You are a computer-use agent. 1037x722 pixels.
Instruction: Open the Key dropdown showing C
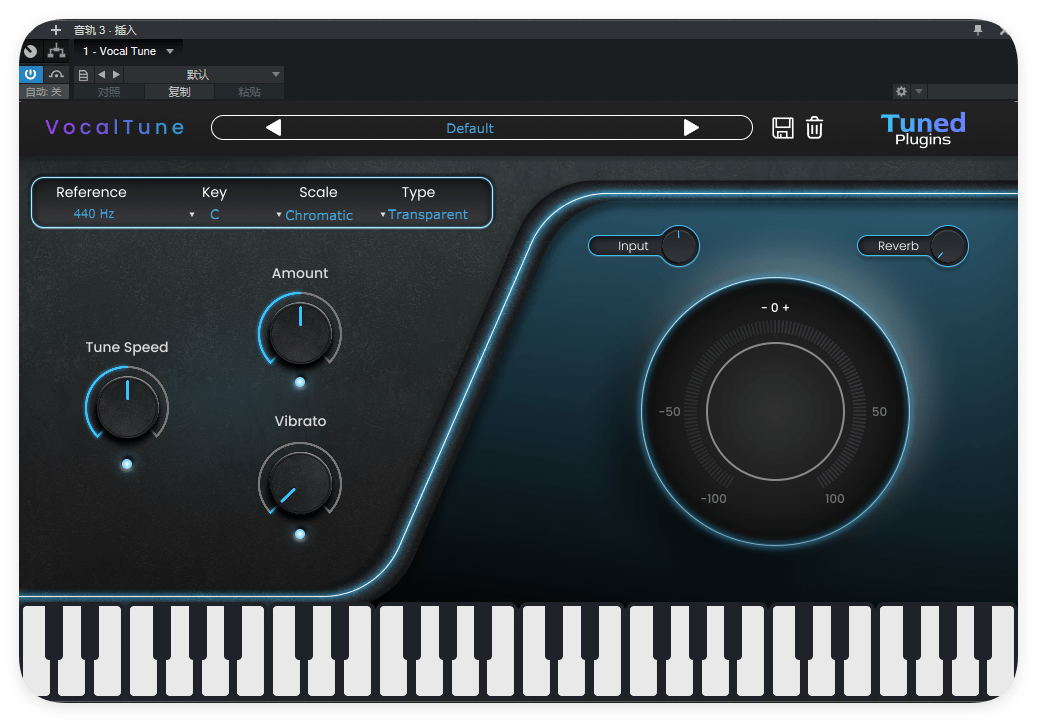[205, 214]
